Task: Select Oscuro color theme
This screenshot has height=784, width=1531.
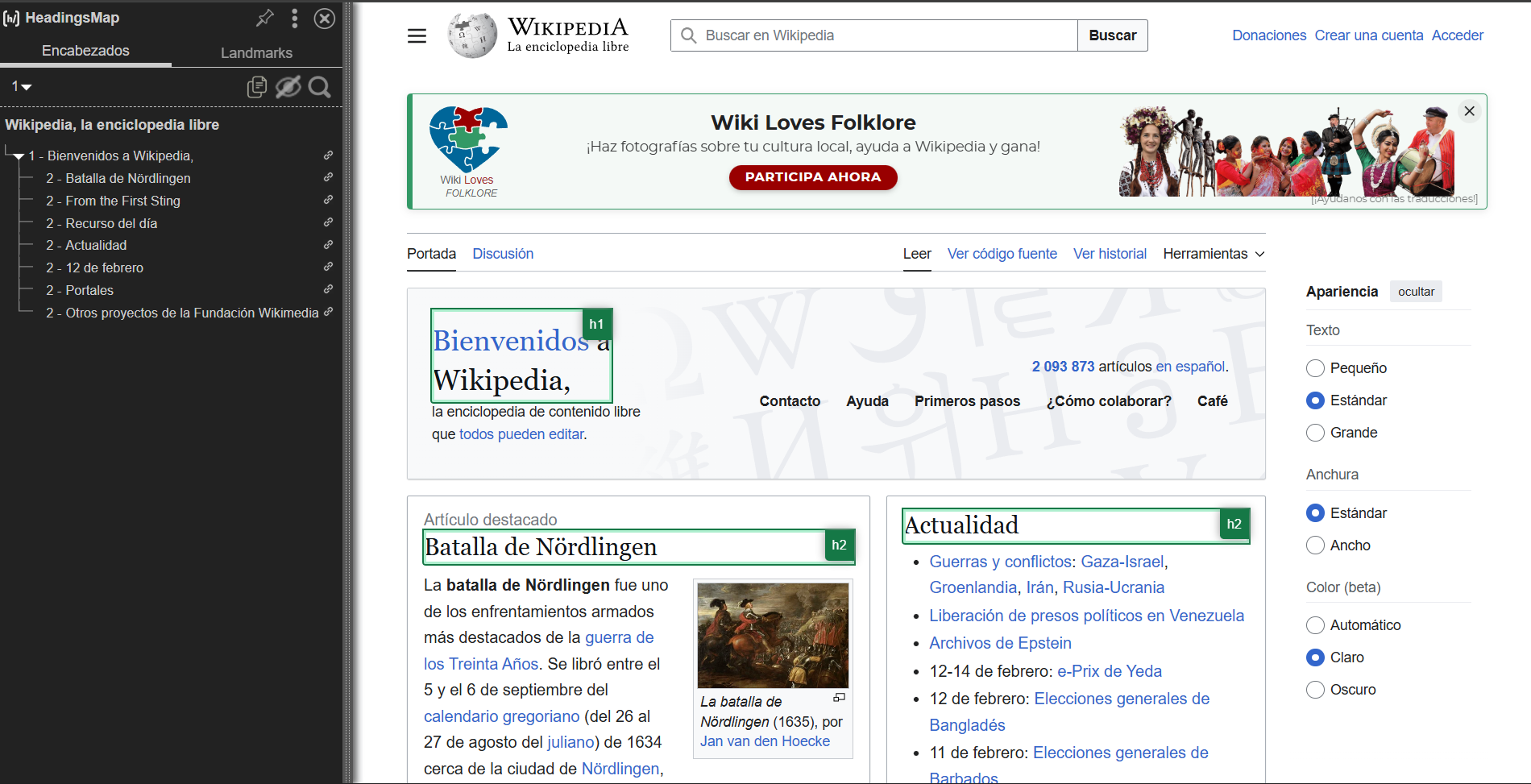Action: point(1315,690)
